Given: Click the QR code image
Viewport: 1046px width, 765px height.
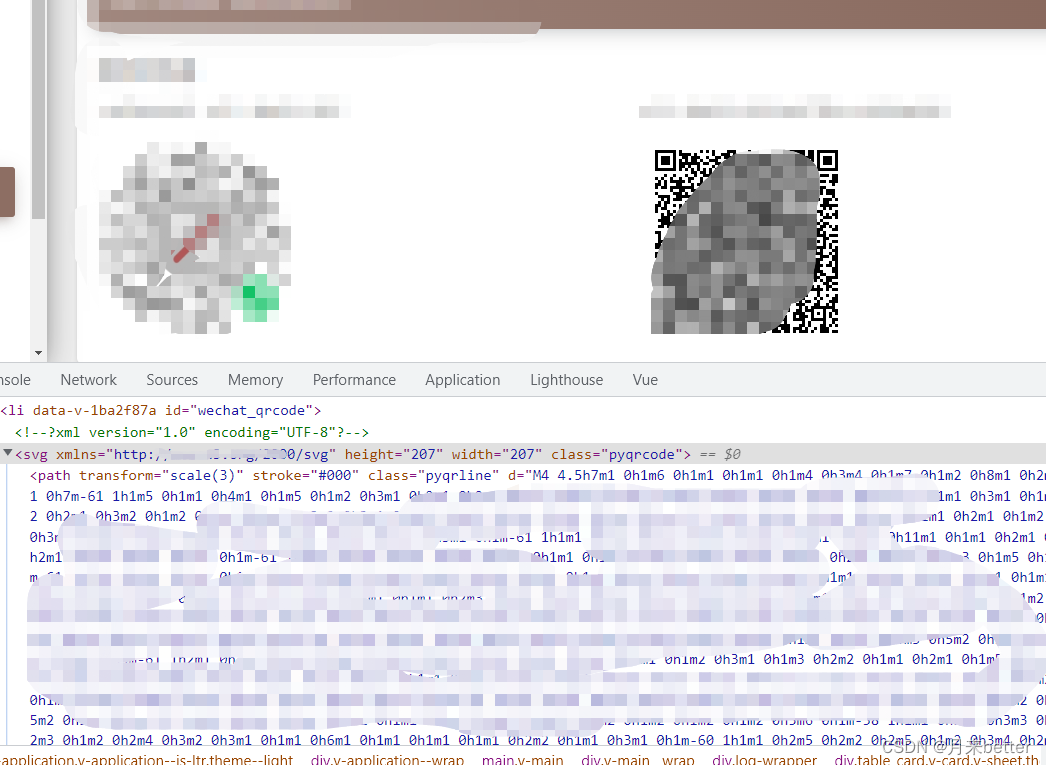Looking at the screenshot, I should click(744, 241).
